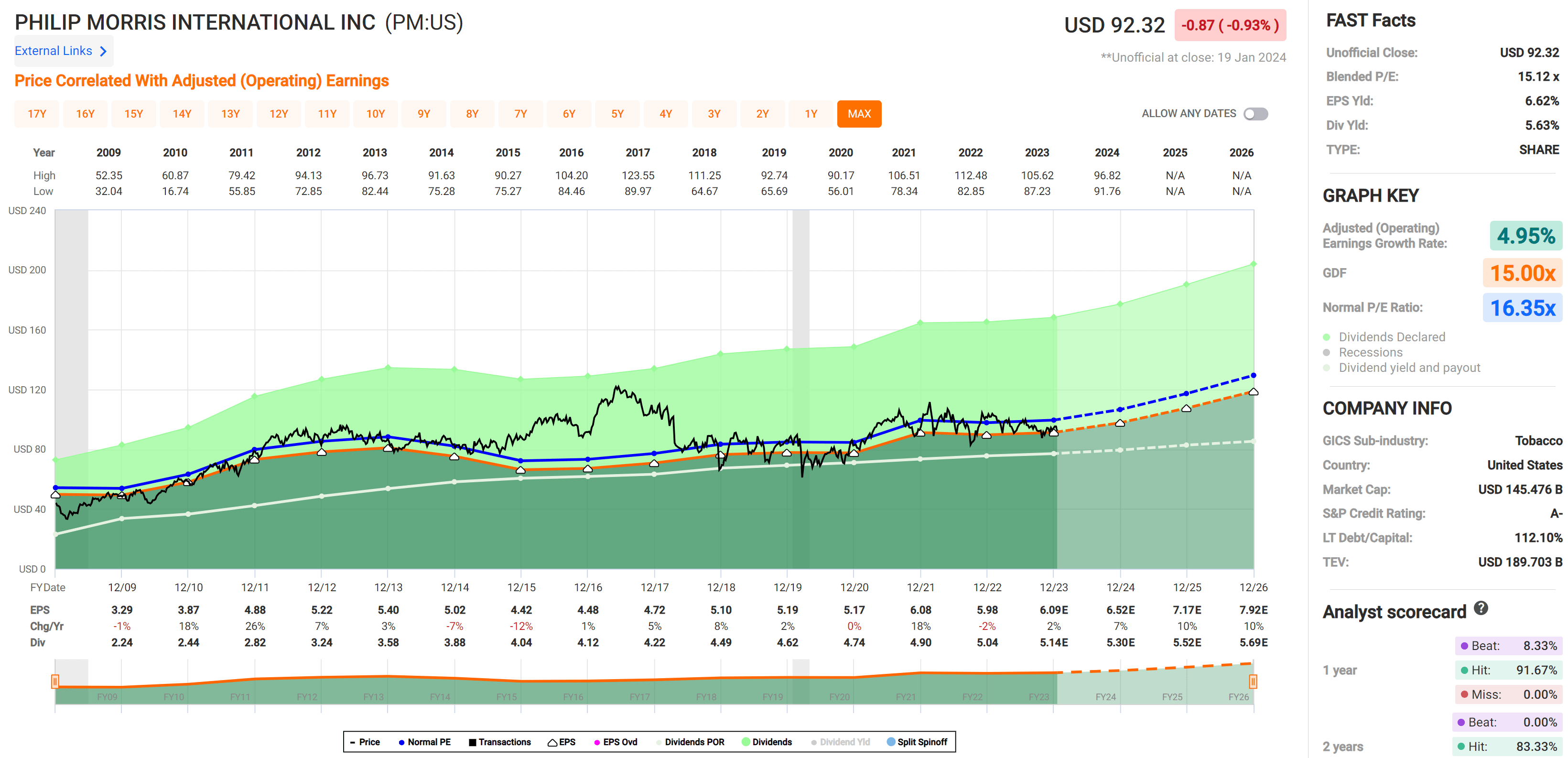Click the Recessions key dot
Image resolution: width=1568 pixels, height=758 pixels.
click(x=1328, y=352)
